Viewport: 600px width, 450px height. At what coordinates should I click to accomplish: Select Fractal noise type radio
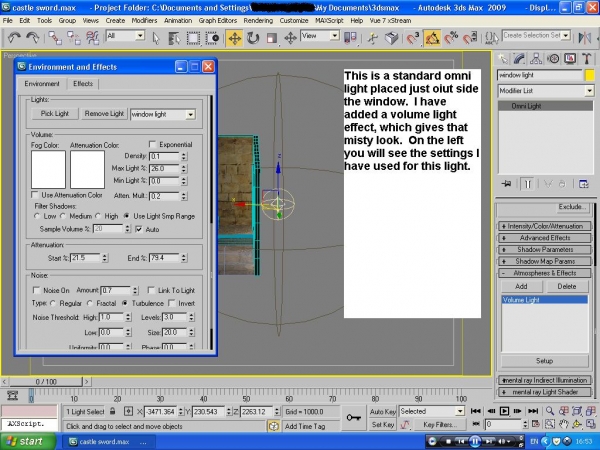click(x=90, y=303)
